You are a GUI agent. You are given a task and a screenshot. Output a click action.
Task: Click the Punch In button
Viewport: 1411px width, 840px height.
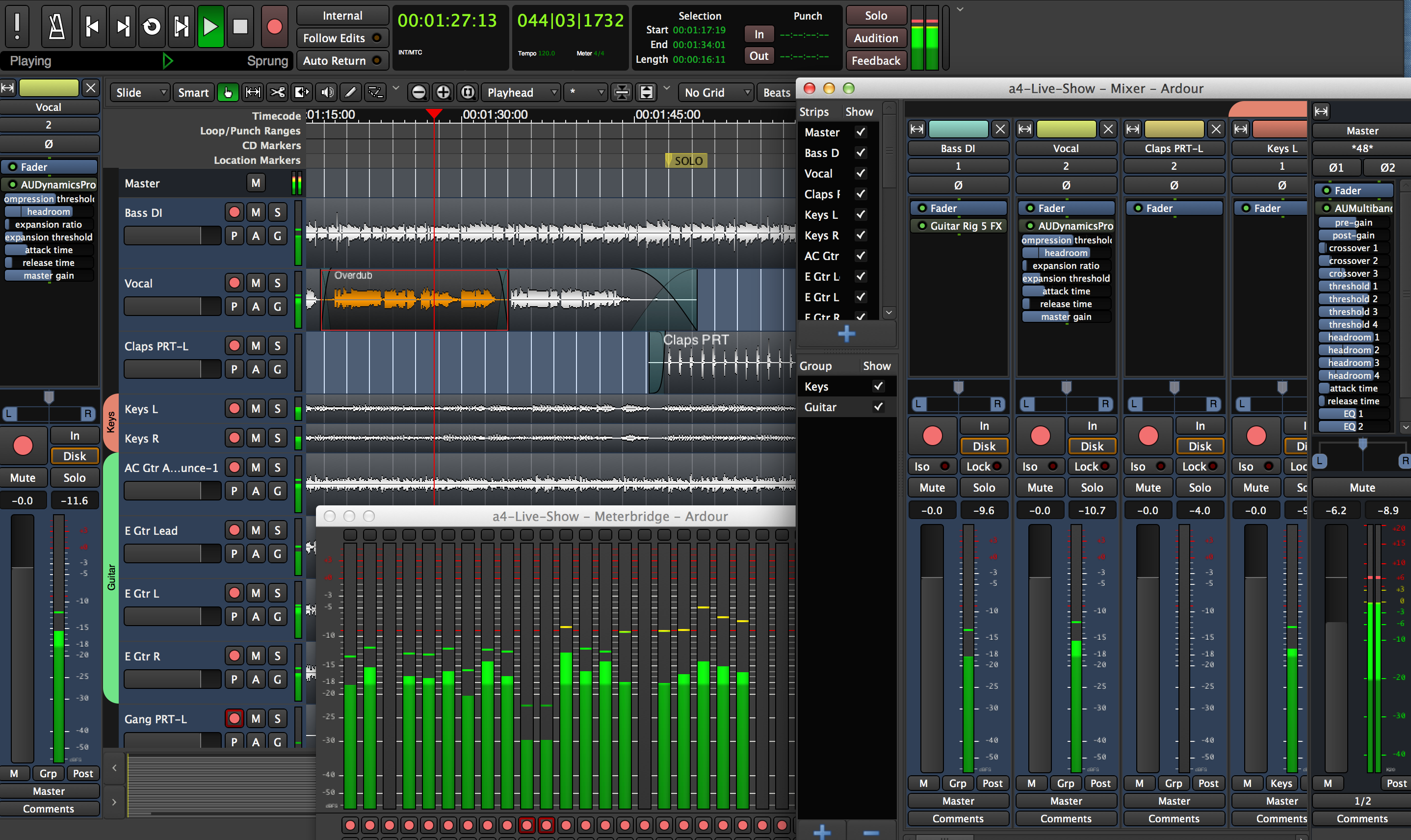[x=761, y=34]
